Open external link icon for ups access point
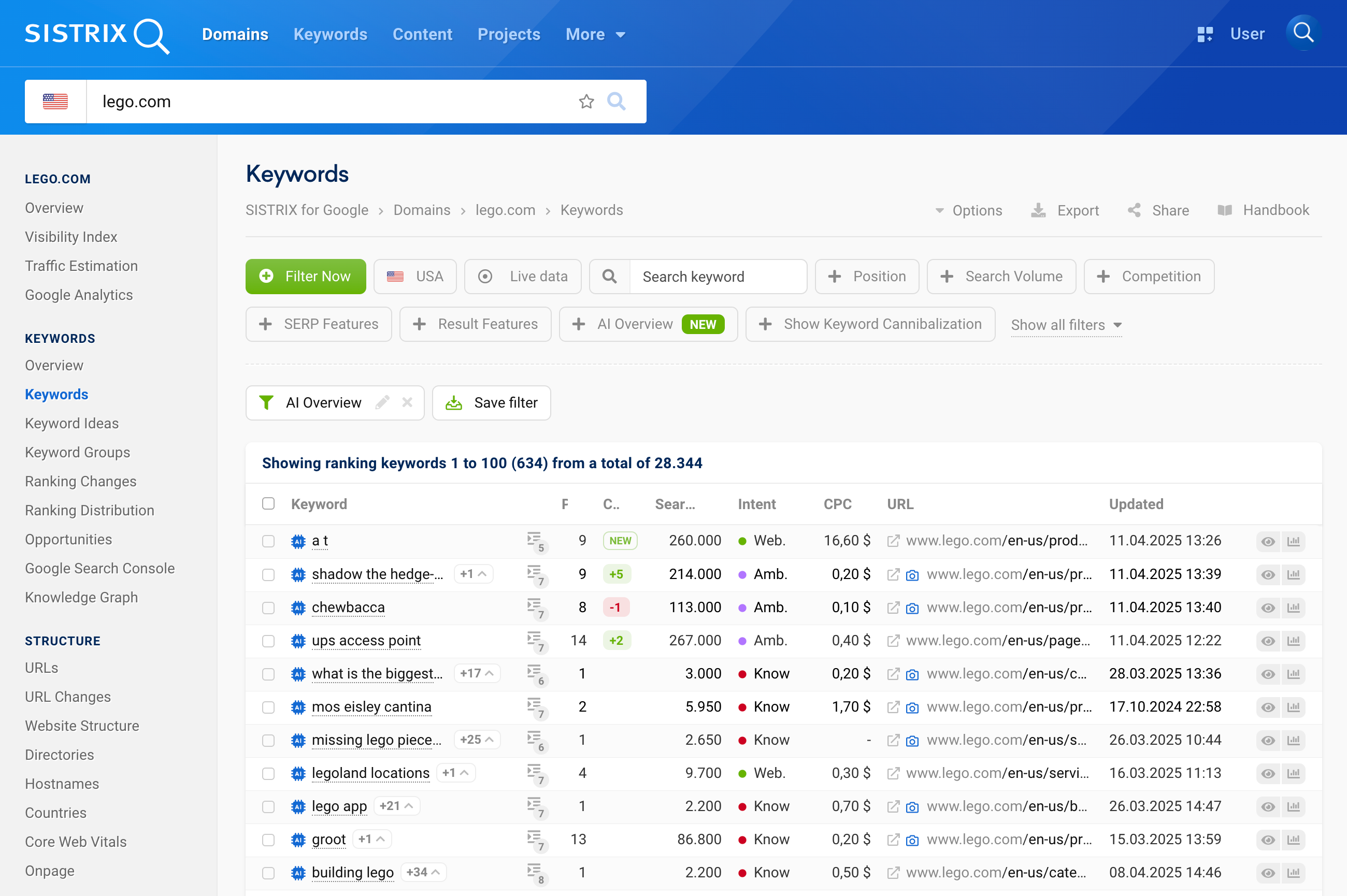 click(893, 641)
